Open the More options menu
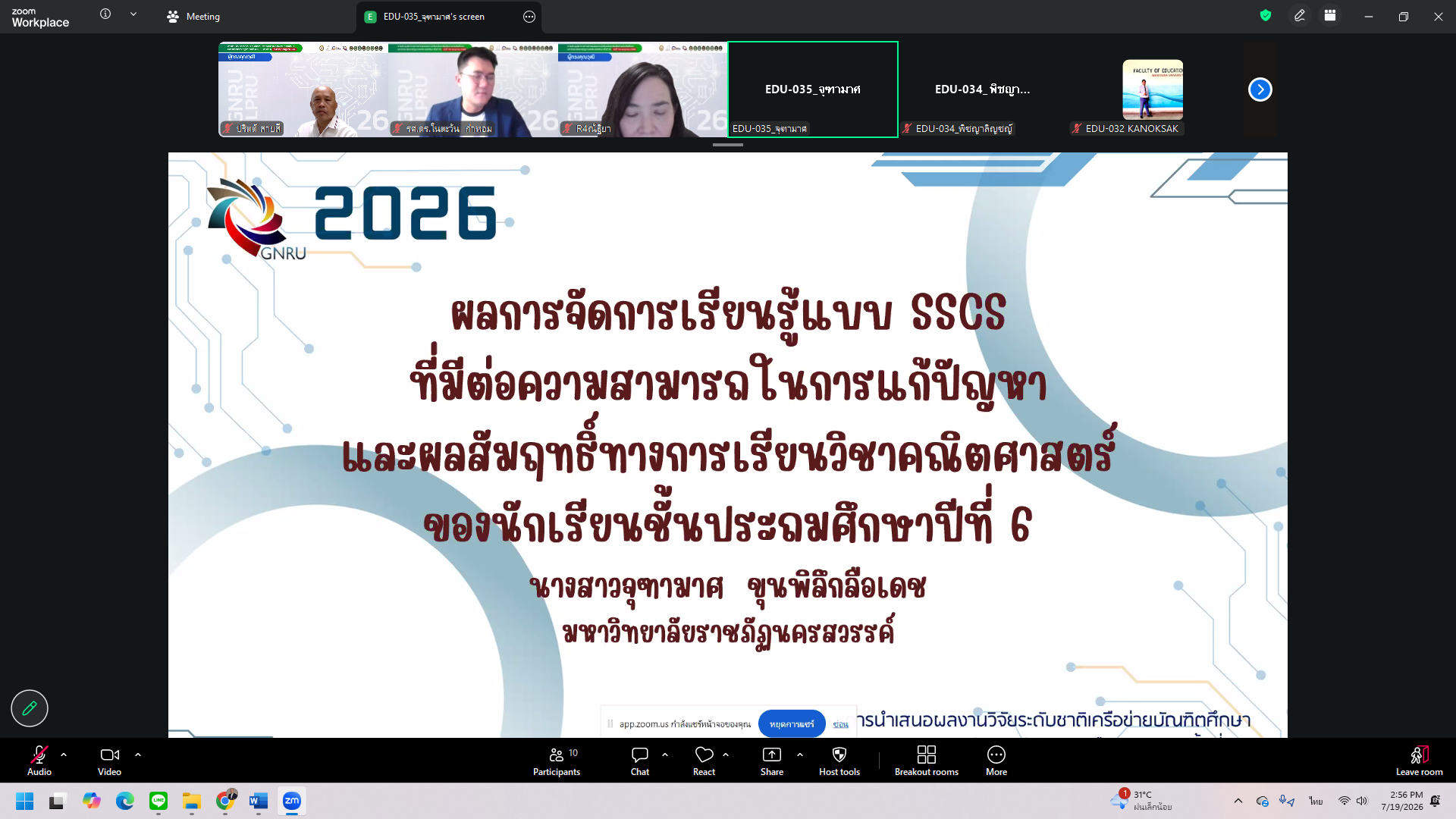The height and width of the screenshot is (819, 1456). 996,761
